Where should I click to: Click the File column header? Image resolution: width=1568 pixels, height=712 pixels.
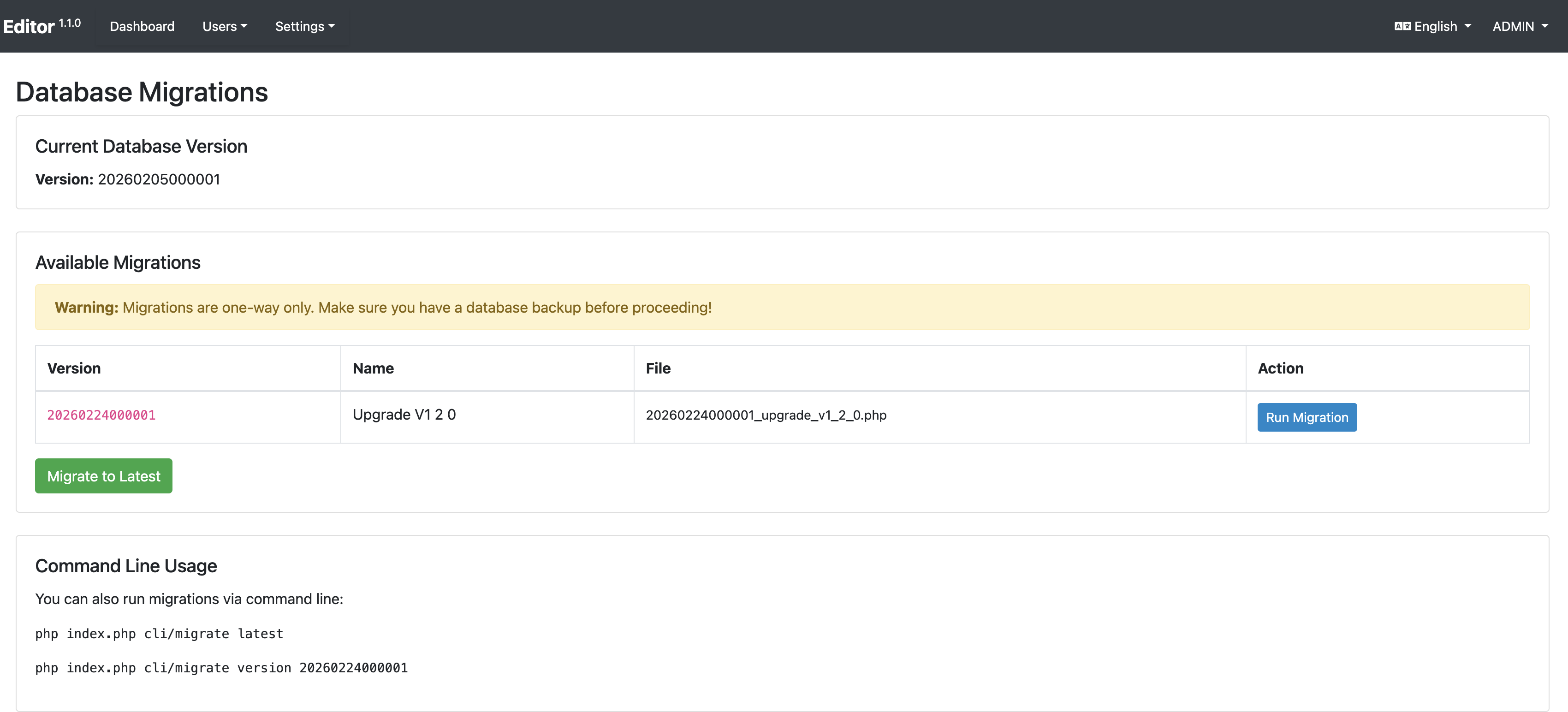[658, 368]
